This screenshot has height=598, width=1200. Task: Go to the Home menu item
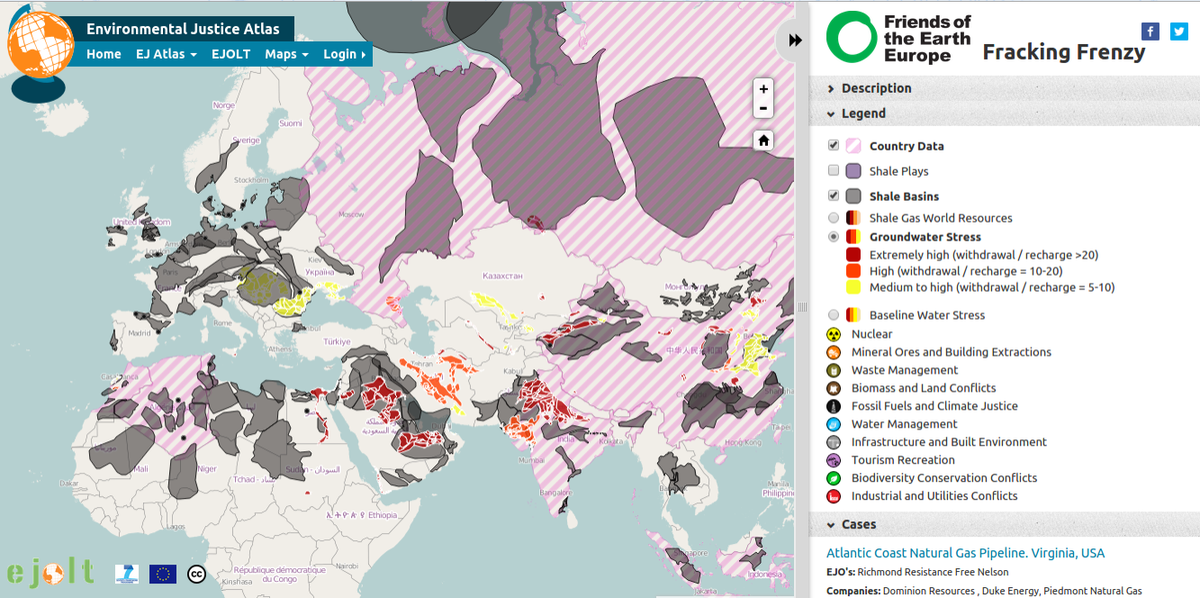coord(104,54)
